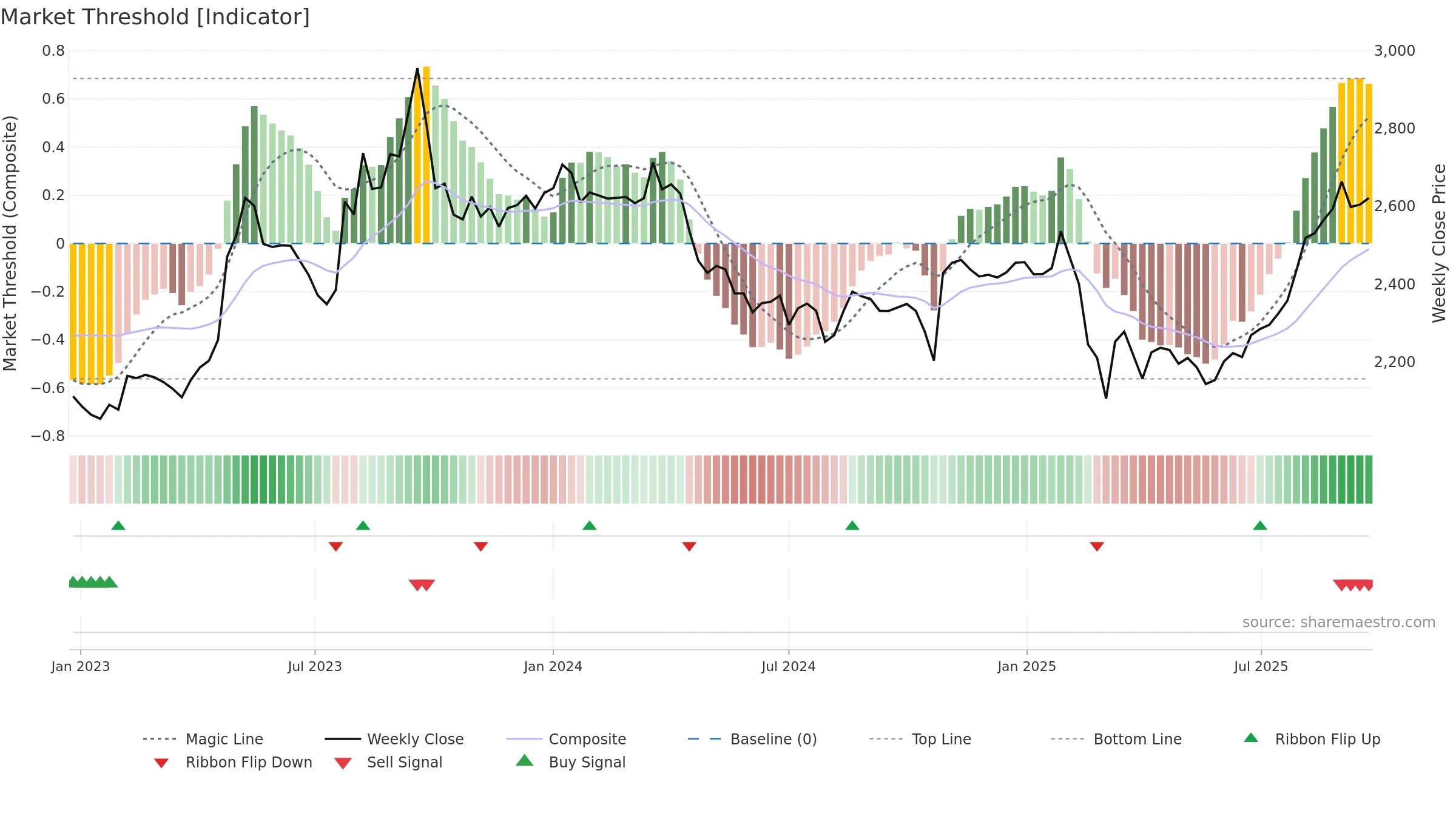Image resolution: width=1456 pixels, height=819 pixels.
Task: Click the Jul 2023 x-axis label
Action: pos(315,666)
